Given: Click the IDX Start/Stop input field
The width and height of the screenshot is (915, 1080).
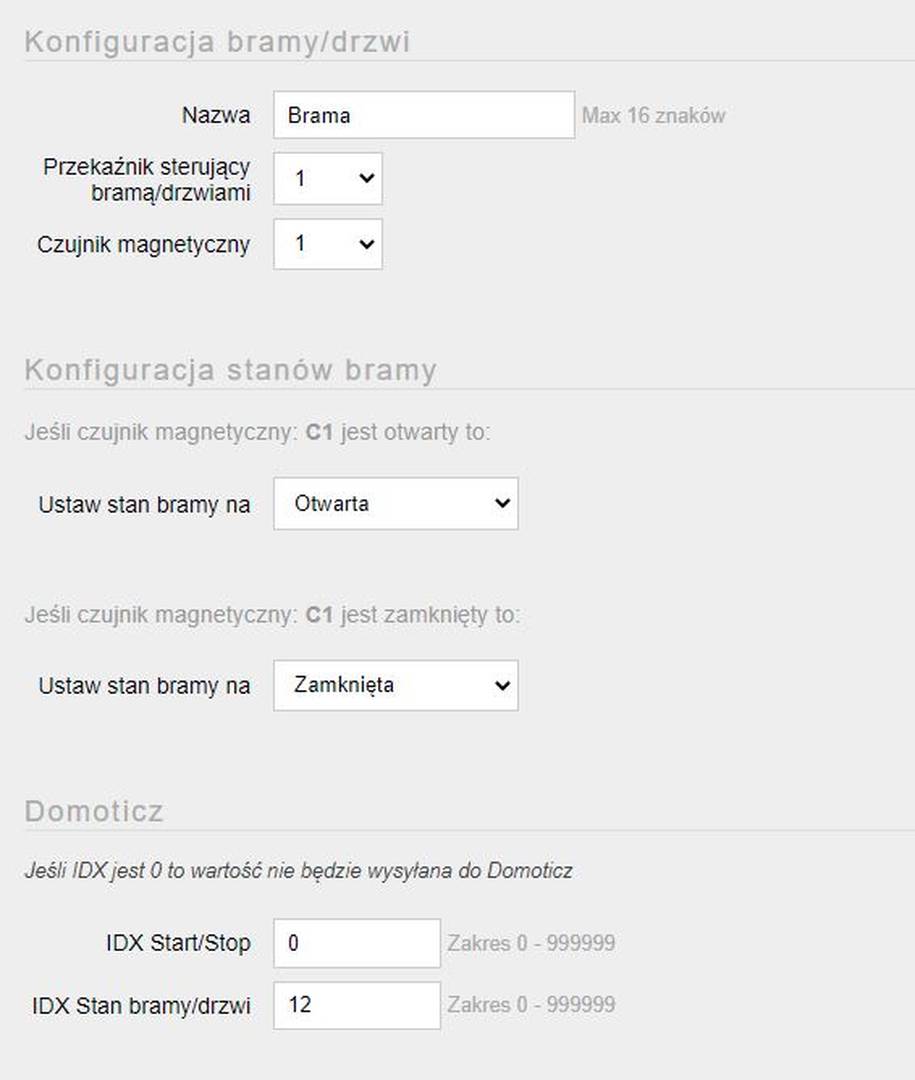Looking at the screenshot, I should click(x=357, y=943).
